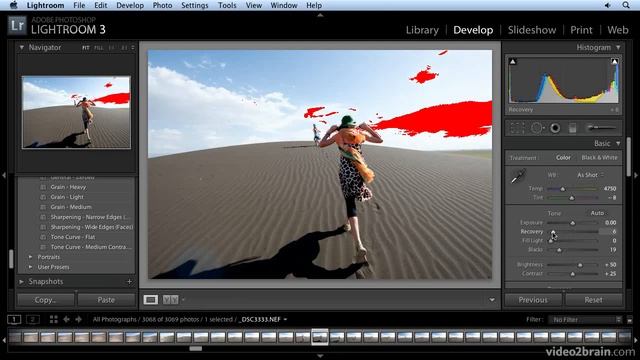Open the volume control in menu bar
This screenshot has height=360, width=640.
click(607, 5)
